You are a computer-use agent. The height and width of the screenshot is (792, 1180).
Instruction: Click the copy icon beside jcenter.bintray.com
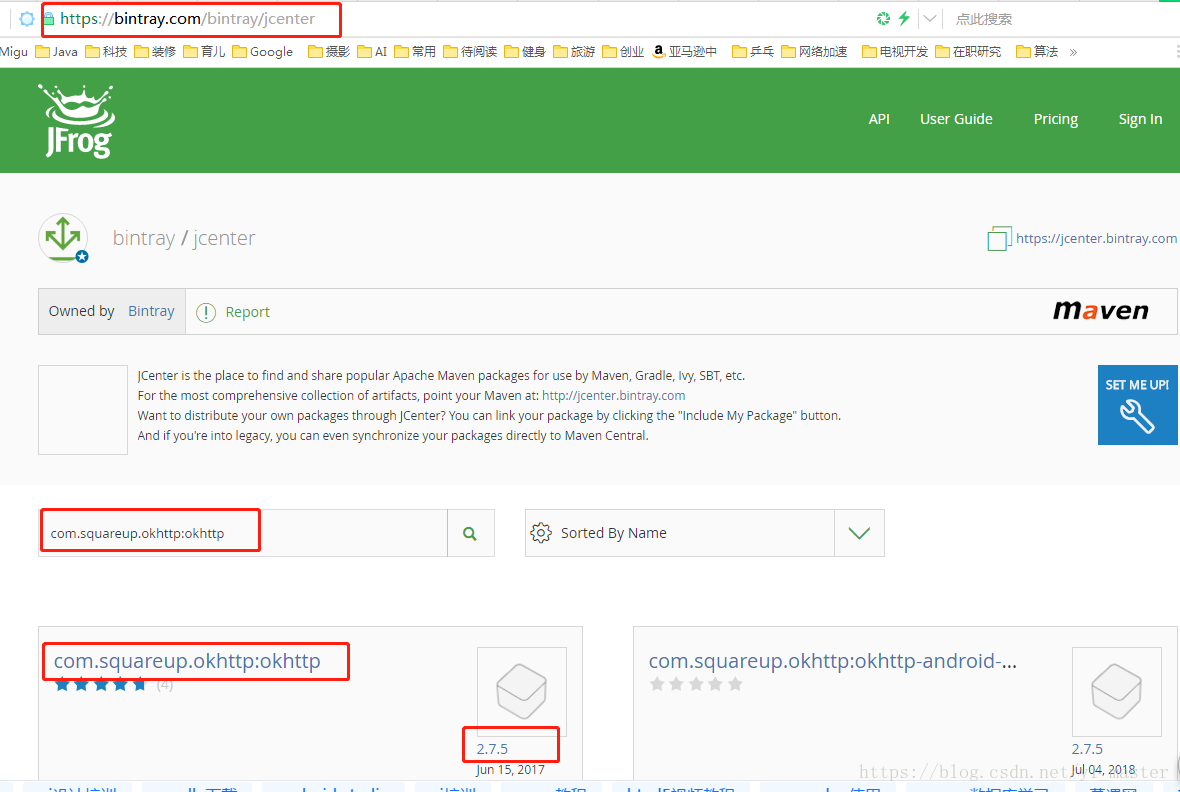click(999, 239)
